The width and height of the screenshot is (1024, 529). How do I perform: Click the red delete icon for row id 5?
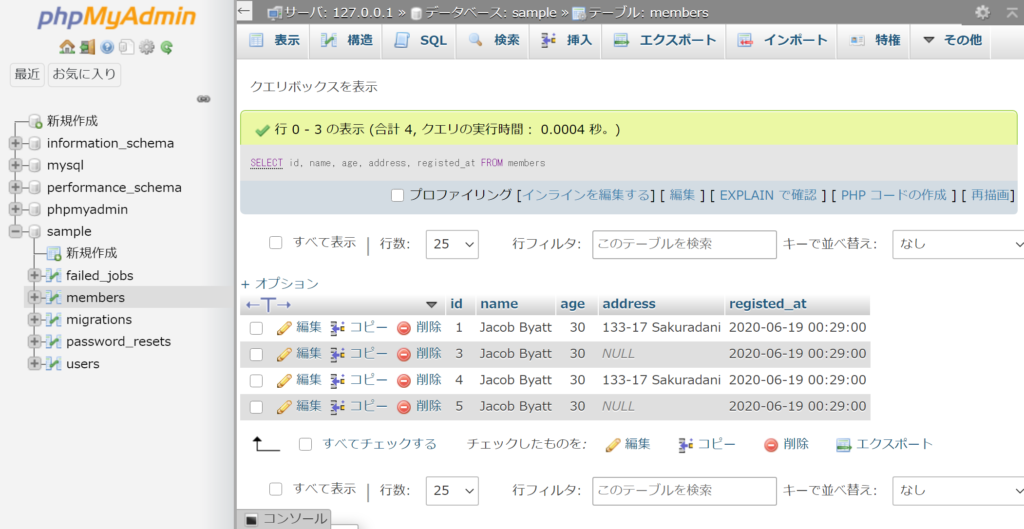pyautogui.click(x=404, y=407)
